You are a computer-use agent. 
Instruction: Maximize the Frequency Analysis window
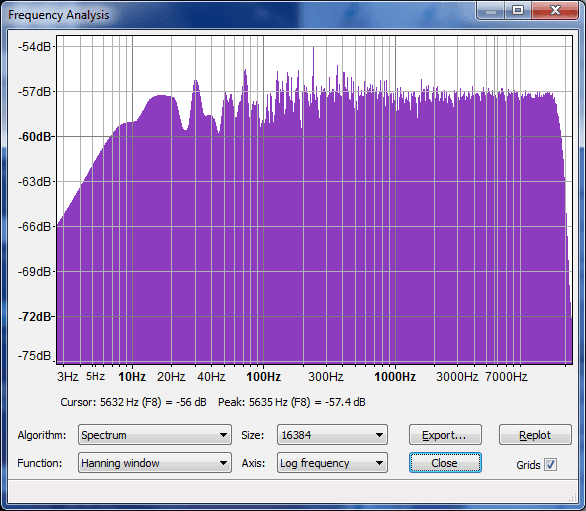pyautogui.click(x=518, y=10)
